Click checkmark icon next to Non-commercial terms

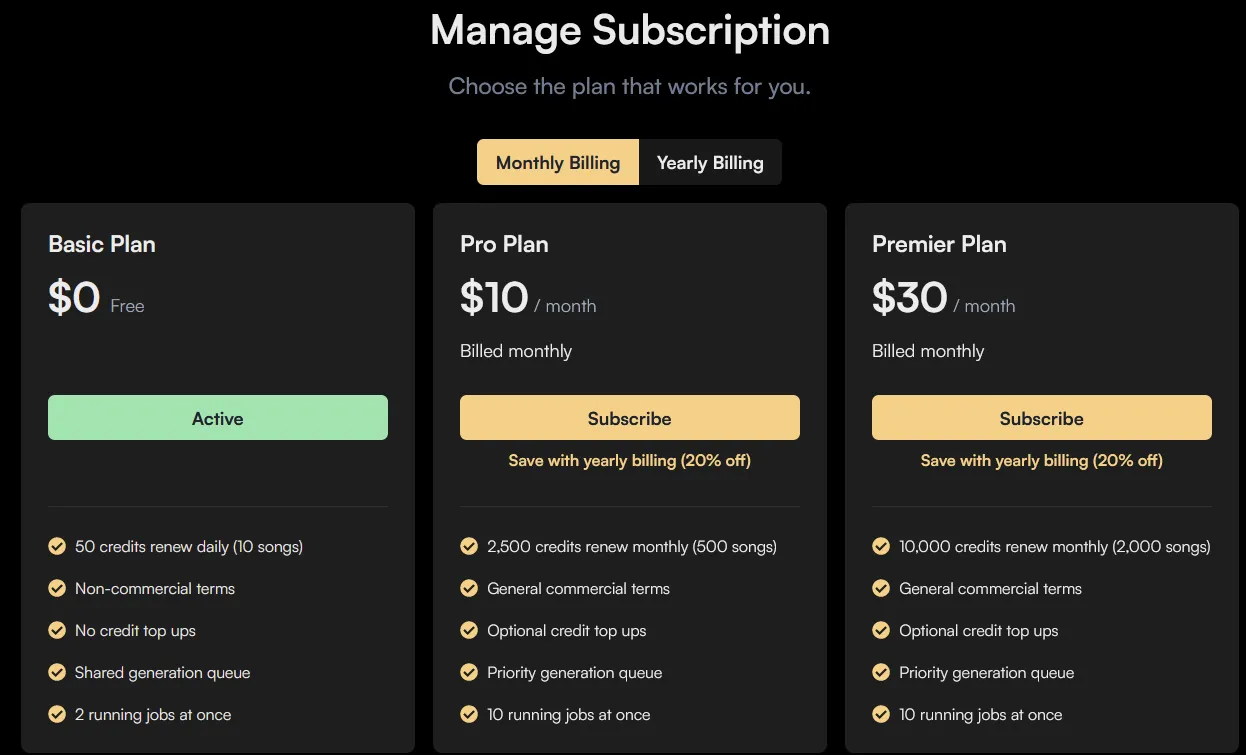click(57, 588)
